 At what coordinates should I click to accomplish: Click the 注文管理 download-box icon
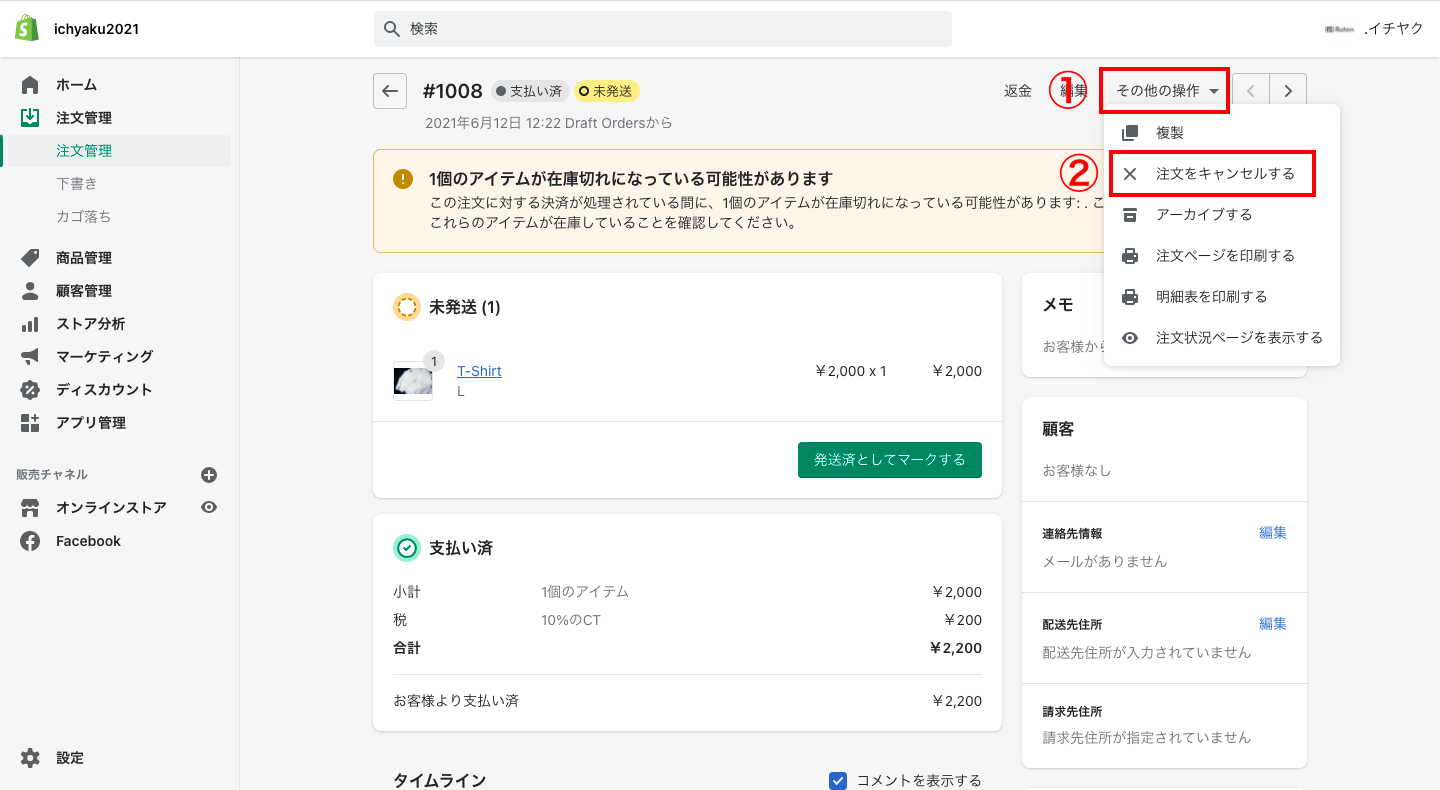pyautogui.click(x=30, y=118)
